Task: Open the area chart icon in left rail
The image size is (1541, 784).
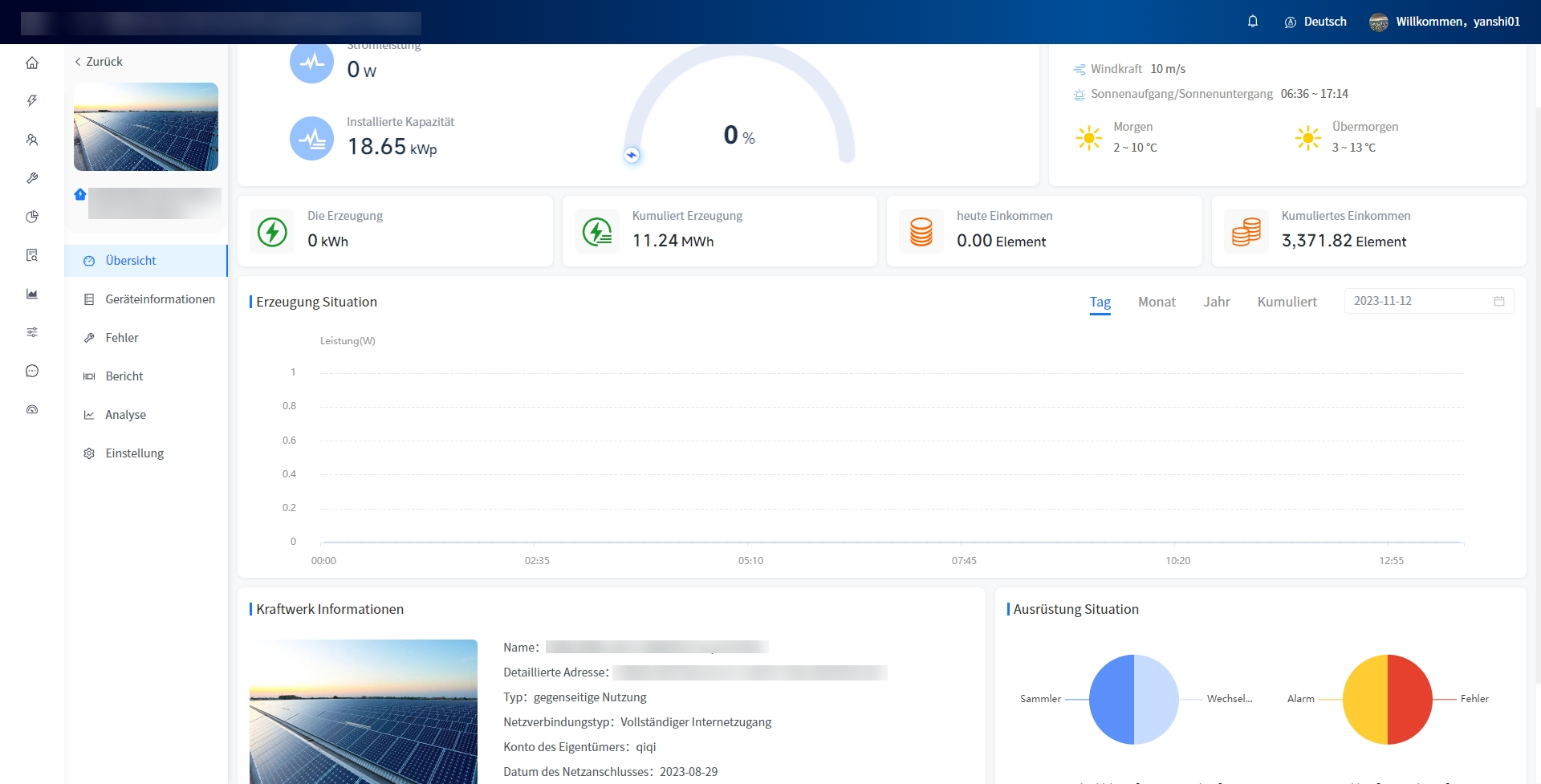Action: [x=32, y=294]
